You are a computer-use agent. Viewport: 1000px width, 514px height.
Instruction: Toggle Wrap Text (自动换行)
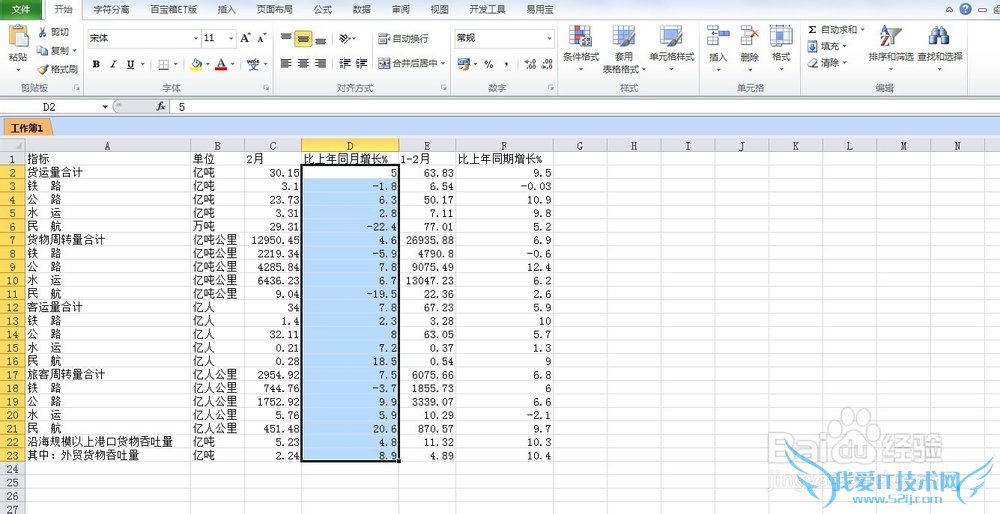[403, 39]
